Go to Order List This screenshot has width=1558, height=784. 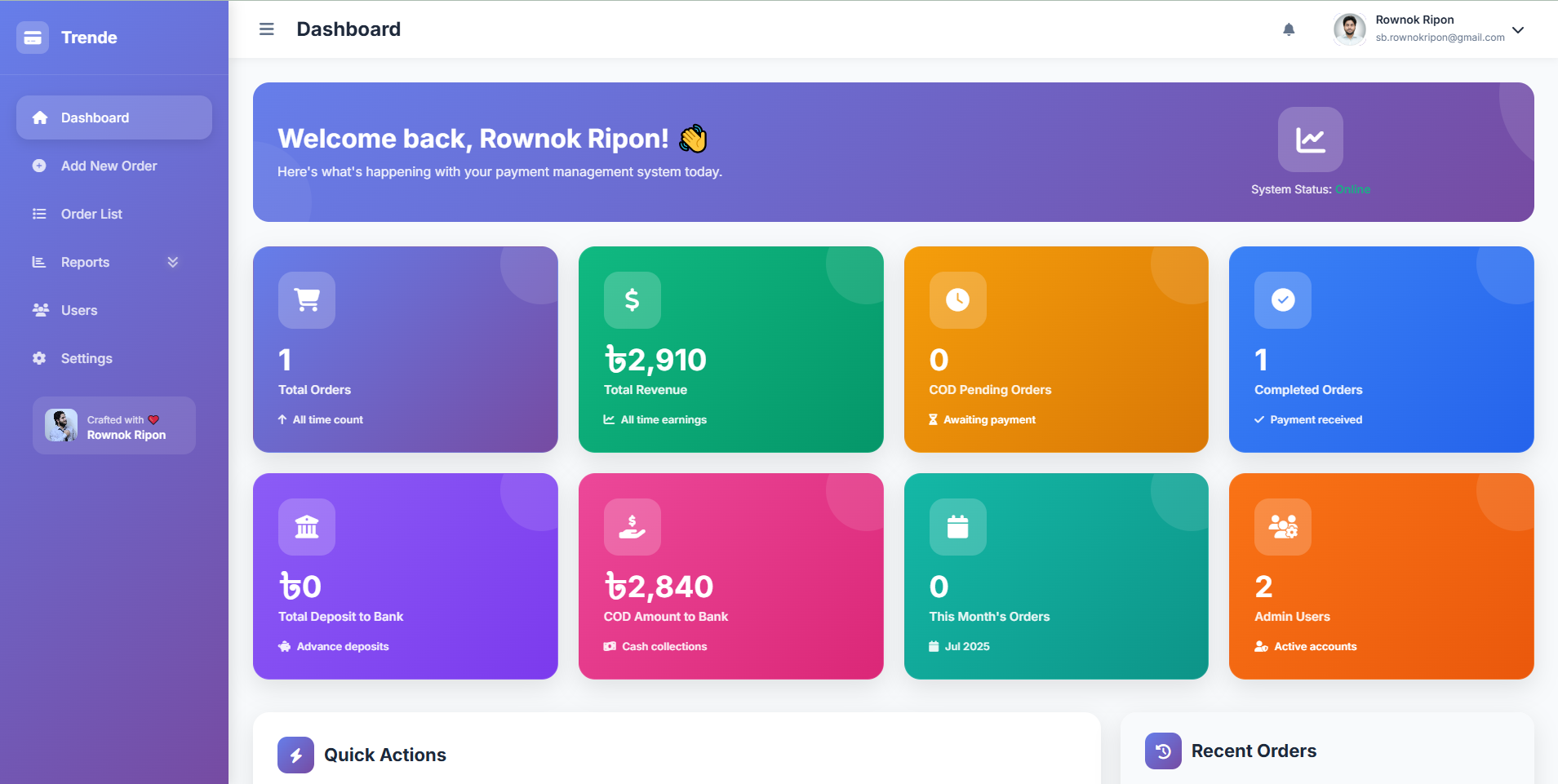coord(91,214)
